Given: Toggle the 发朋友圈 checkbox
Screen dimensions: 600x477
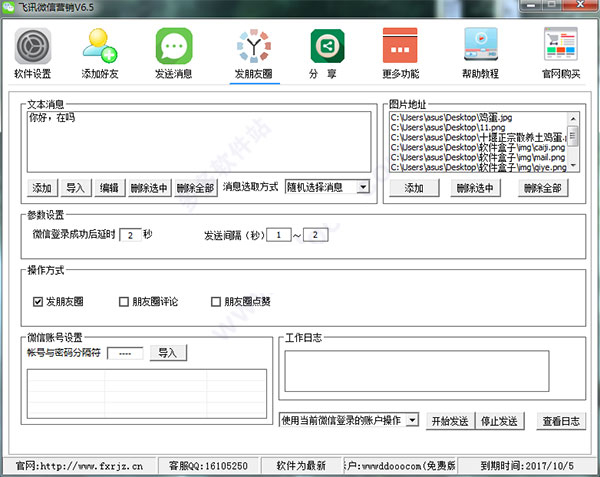Looking at the screenshot, I should click(x=38, y=302).
